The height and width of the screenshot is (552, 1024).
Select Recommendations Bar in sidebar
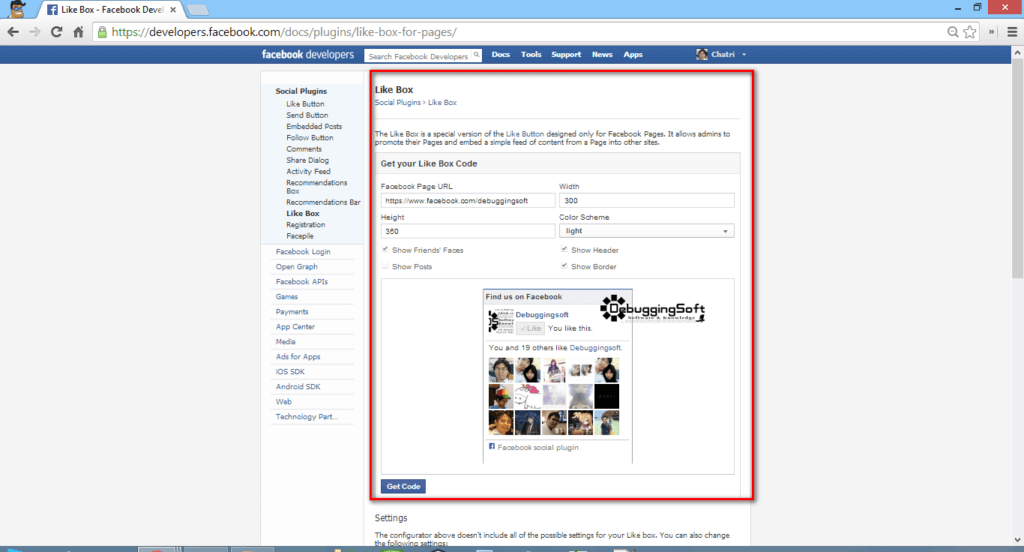323,202
